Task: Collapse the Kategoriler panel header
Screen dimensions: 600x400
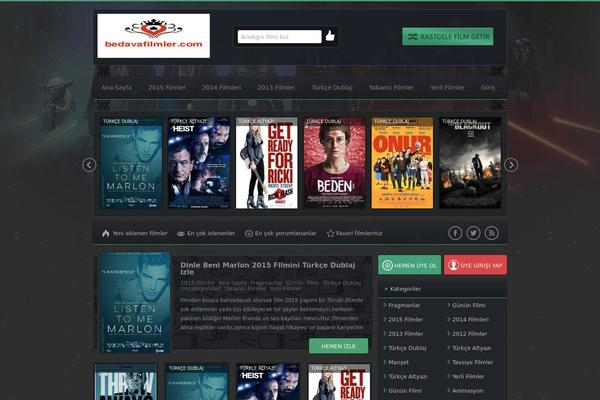Action: pyautogui.click(x=442, y=289)
